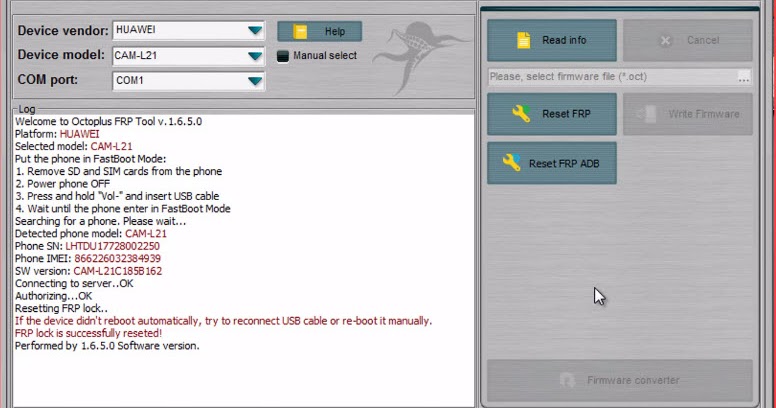Click 'Searching for a phone' log line
776x408 pixels.
click(100, 221)
